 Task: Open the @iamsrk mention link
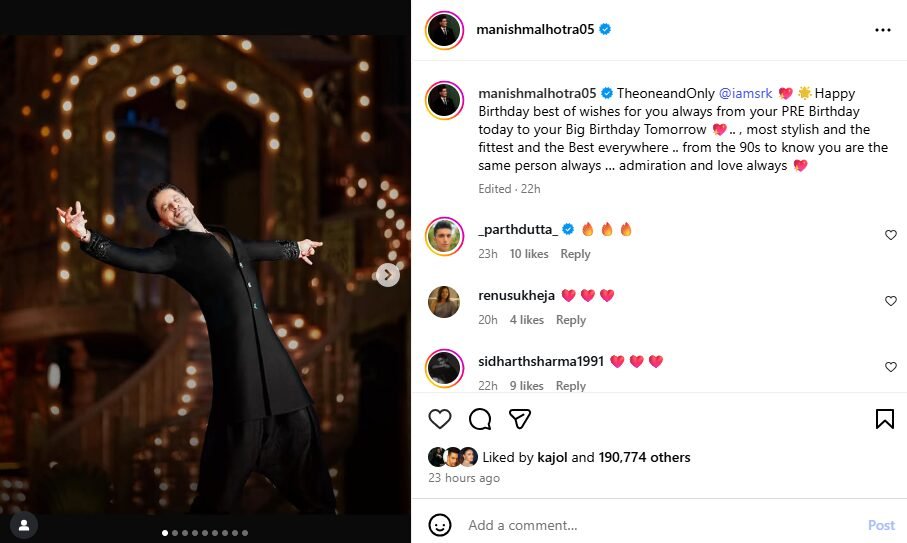click(745, 93)
